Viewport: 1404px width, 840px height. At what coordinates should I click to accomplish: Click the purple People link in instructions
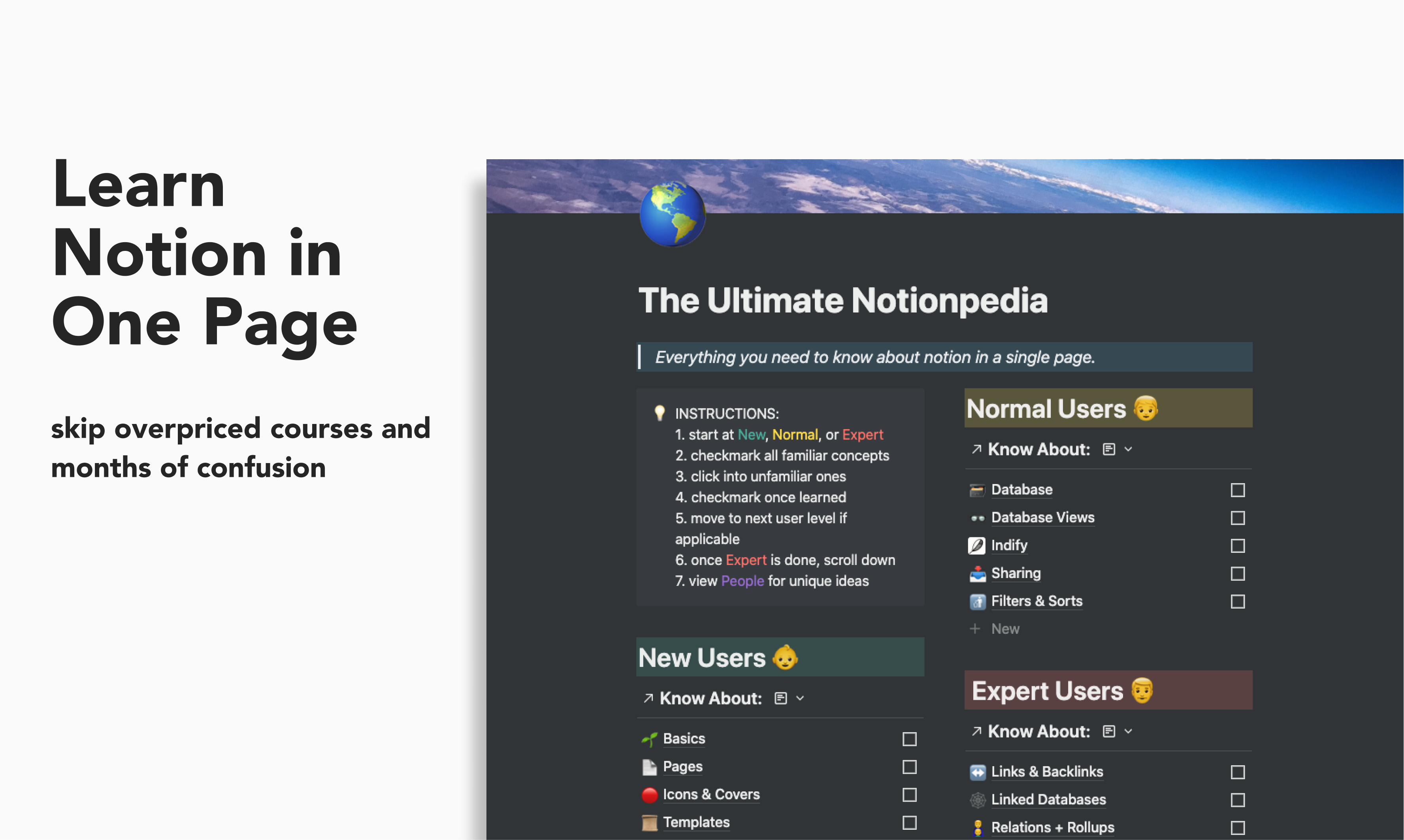[x=742, y=581]
